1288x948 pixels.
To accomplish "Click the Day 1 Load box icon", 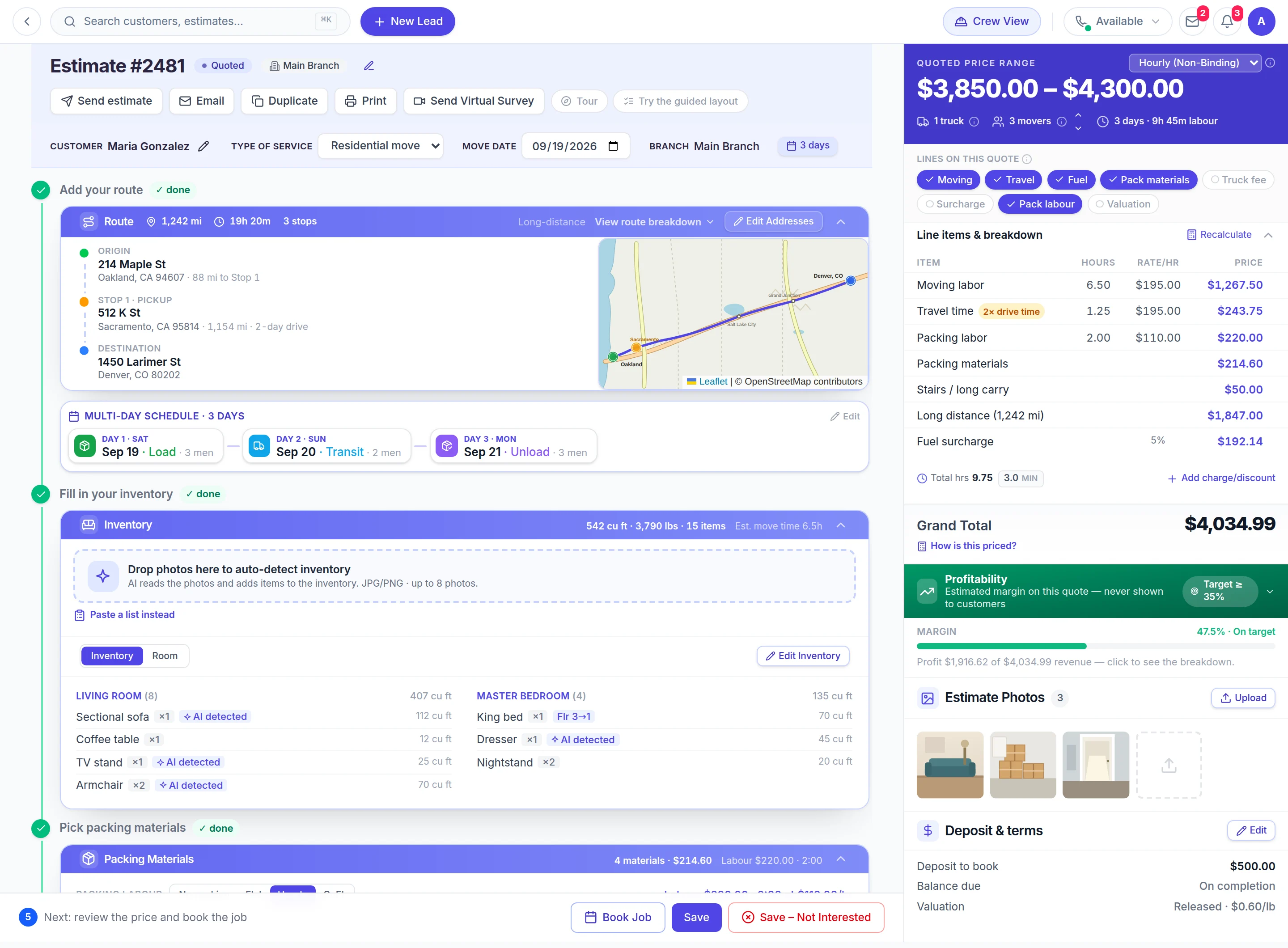I will (85, 446).
